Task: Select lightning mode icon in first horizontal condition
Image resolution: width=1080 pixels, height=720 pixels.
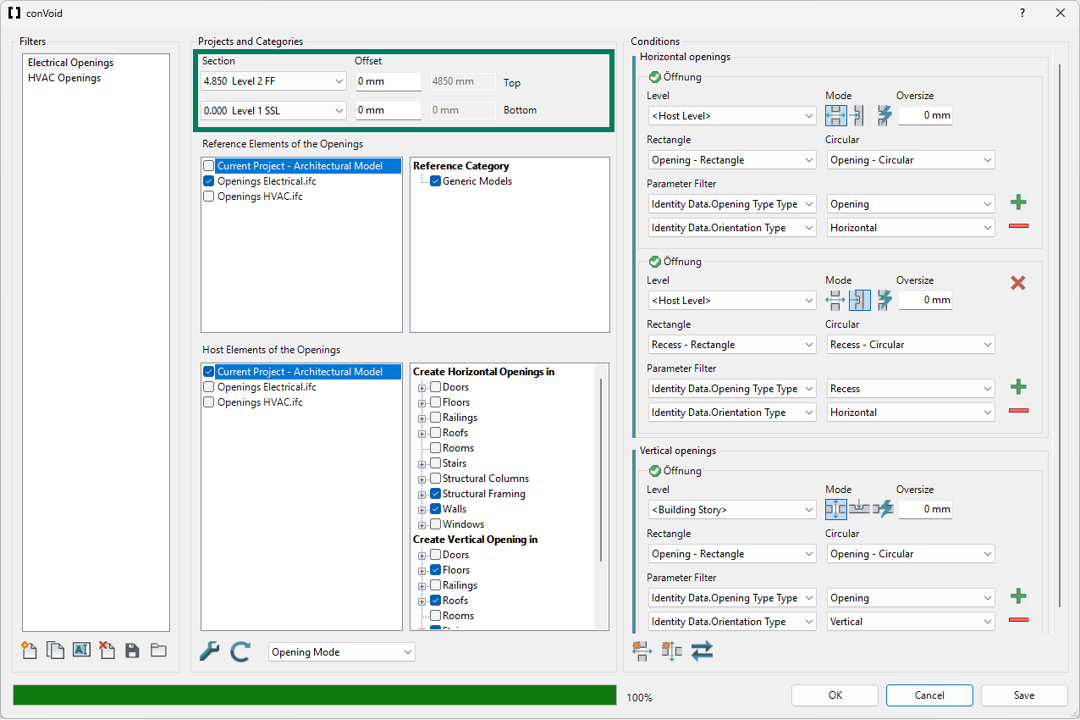Action: coord(884,115)
